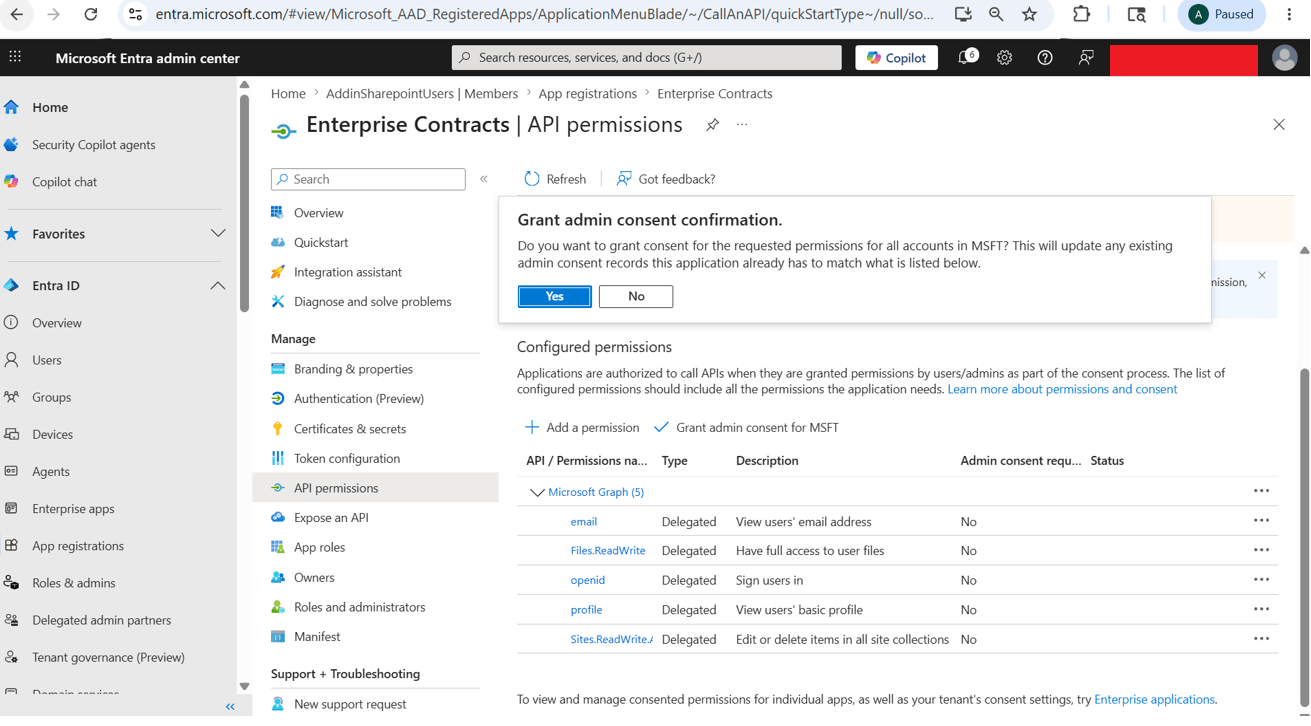1311x726 pixels.
Task: Open the Enterprise applications link
Action: click(x=1154, y=699)
